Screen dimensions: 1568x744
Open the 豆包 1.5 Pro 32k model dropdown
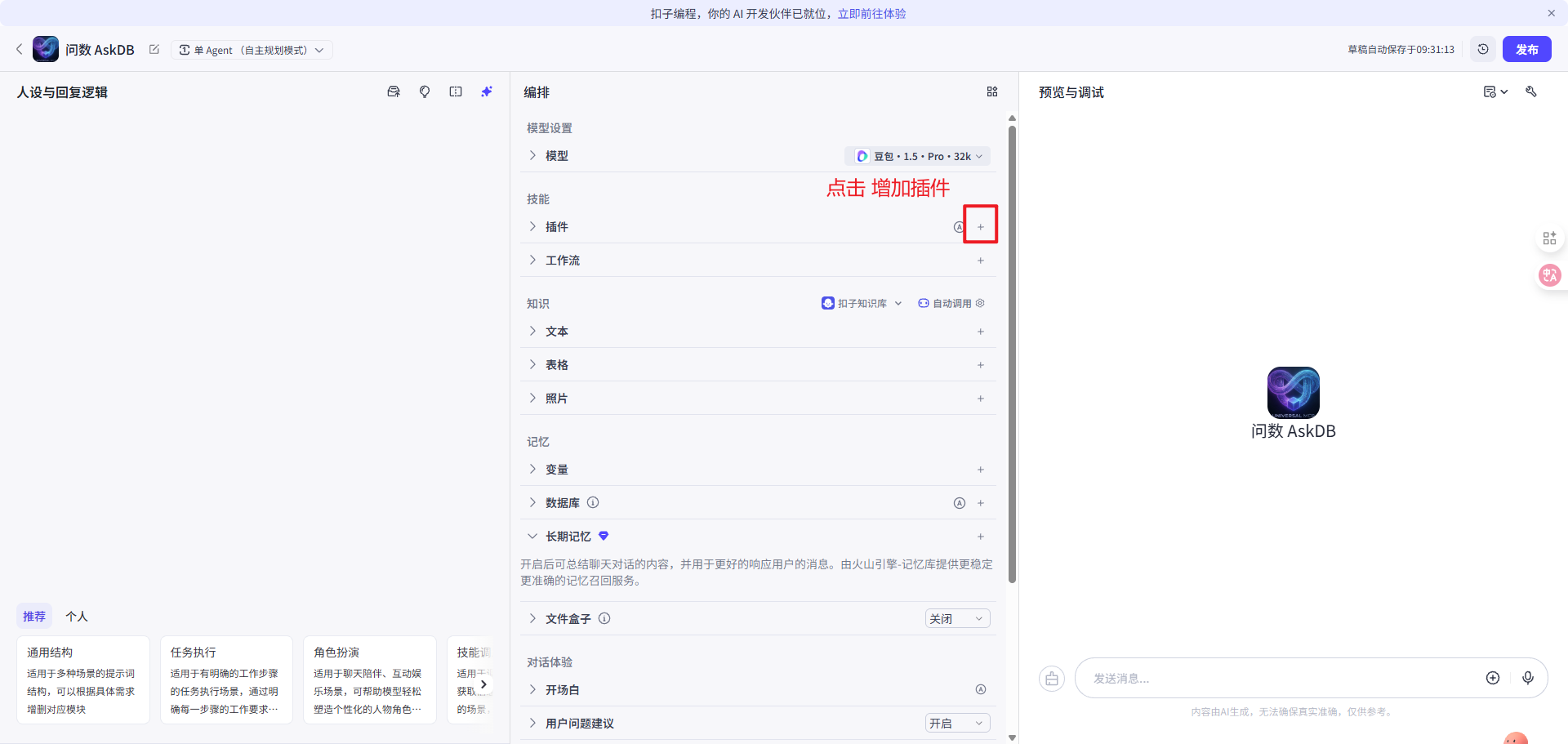point(918,156)
